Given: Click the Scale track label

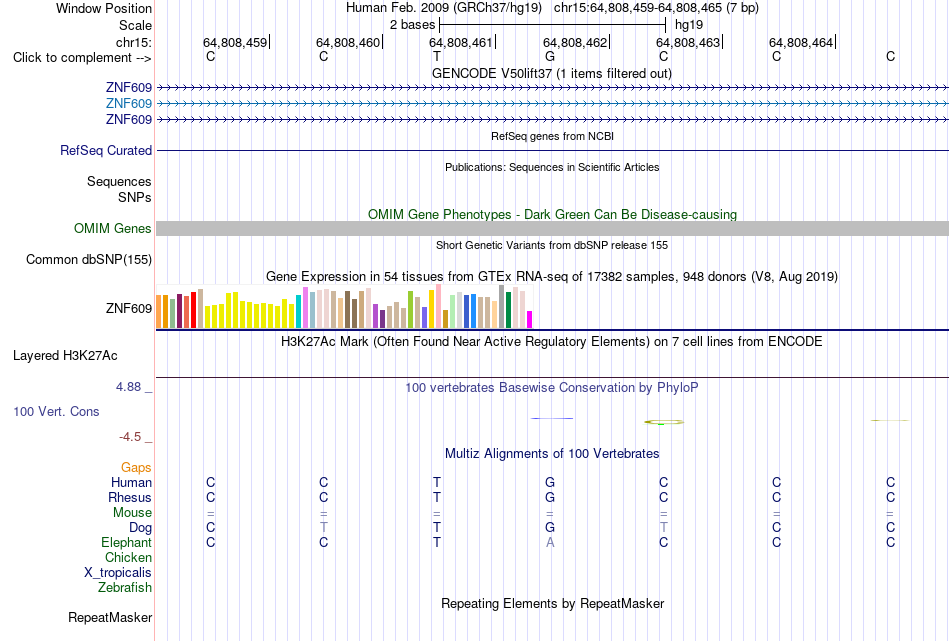Looking at the screenshot, I should pyautogui.click(x=135, y=25).
